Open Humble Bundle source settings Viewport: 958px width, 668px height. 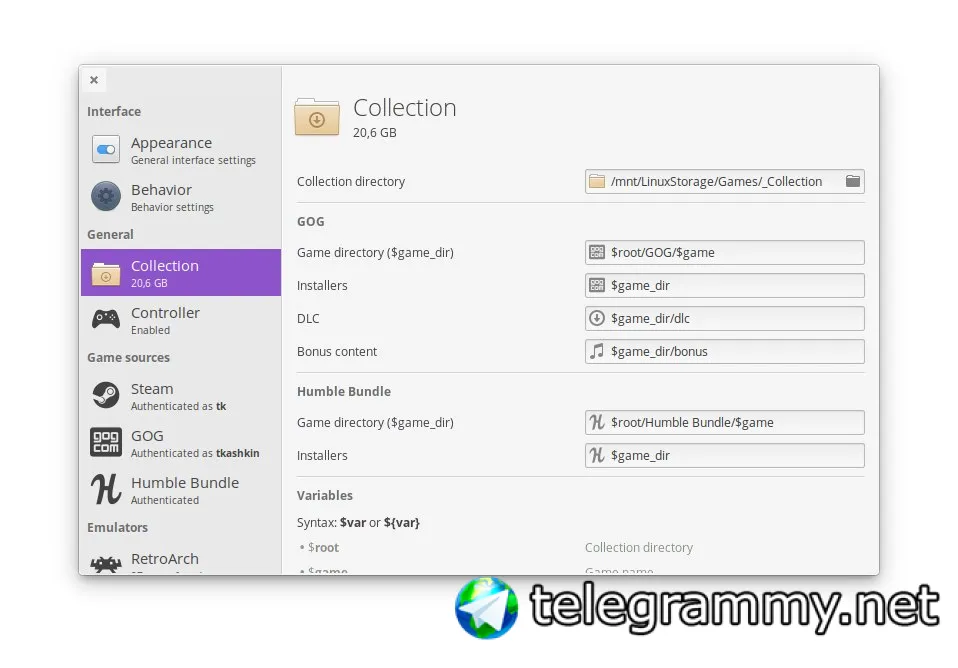pos(181,490)
